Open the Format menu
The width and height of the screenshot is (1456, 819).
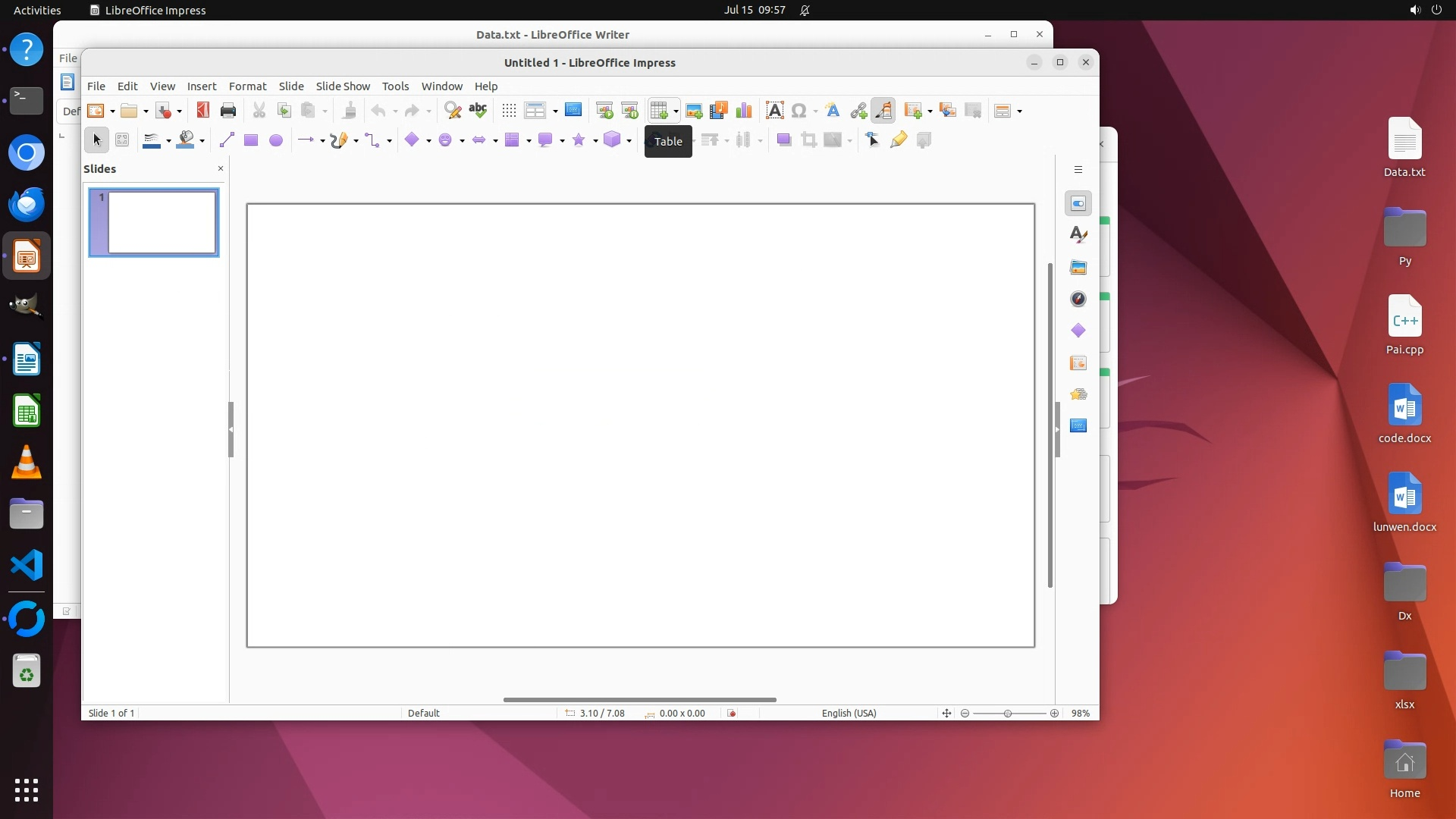click(x=247, y=86)
